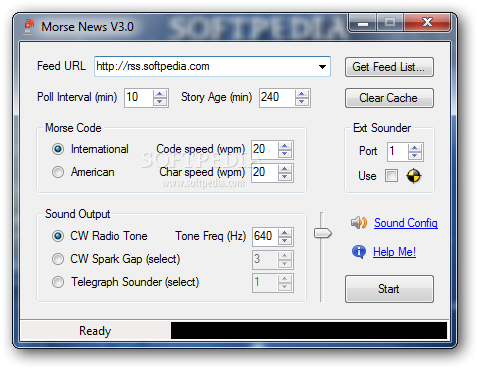Increase the Ext Sounder Port number

(415, 148)
